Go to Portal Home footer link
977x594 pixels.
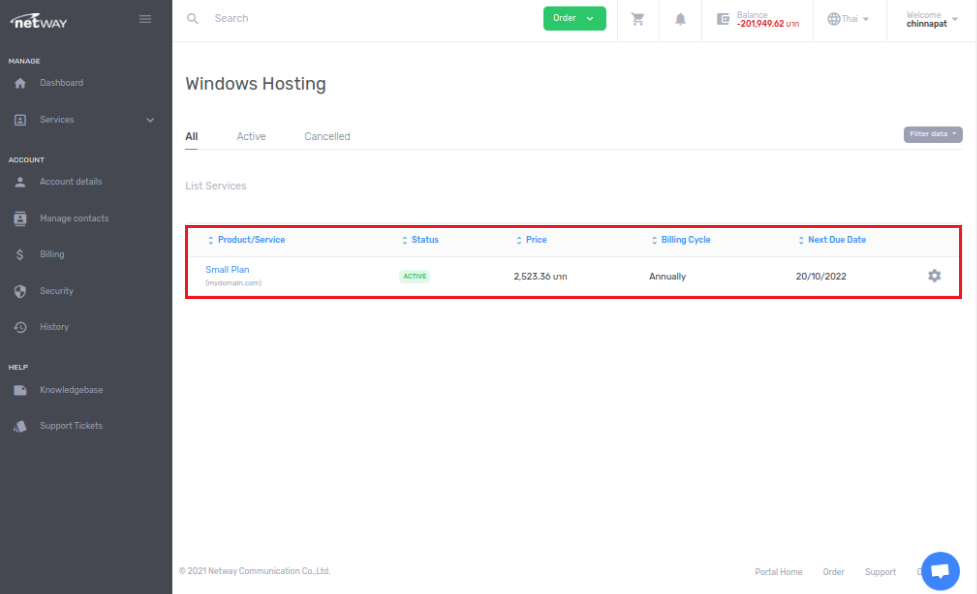(x=778, y=572)
